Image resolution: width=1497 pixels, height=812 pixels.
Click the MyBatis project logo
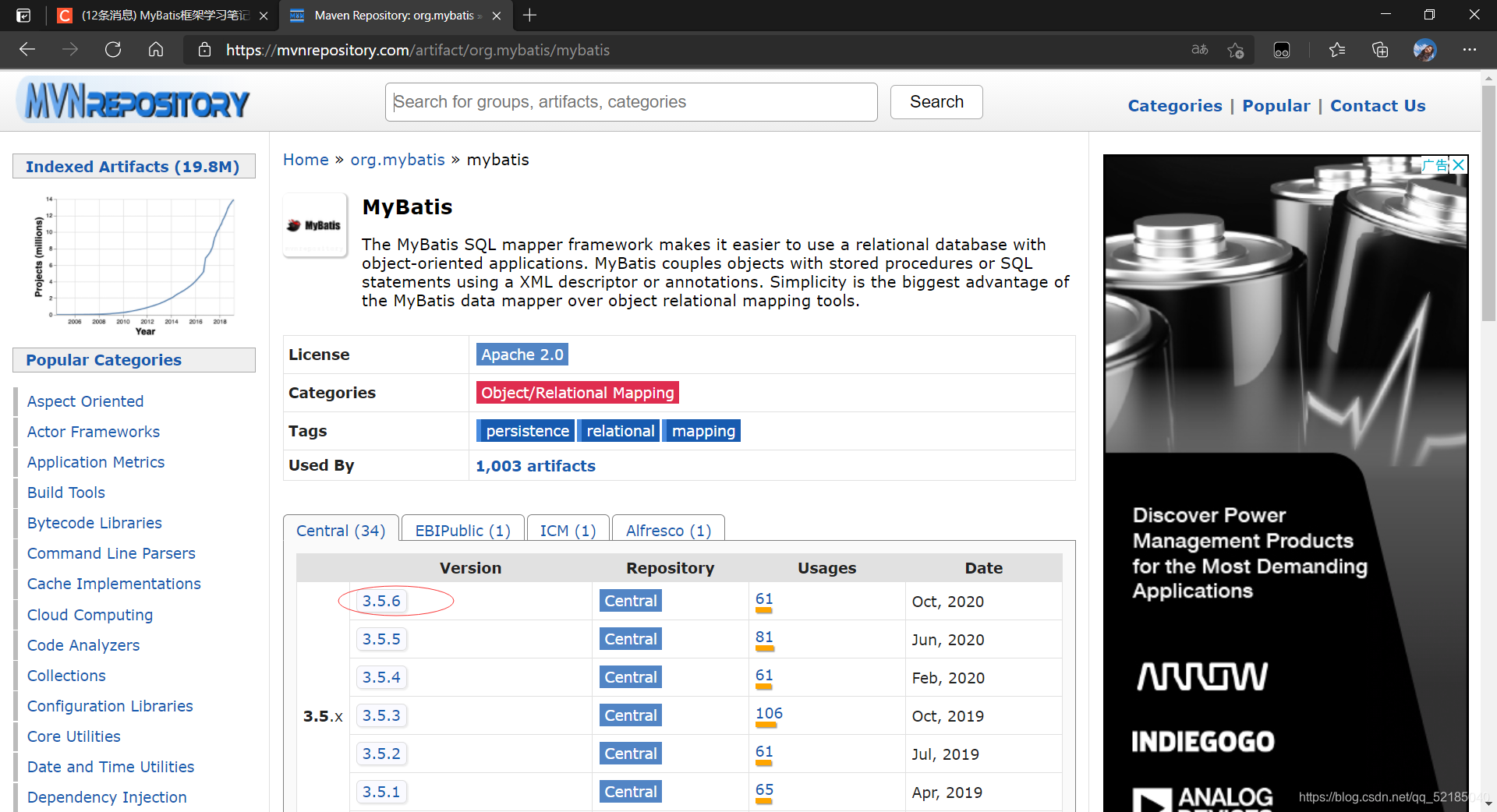pos(314,225)
